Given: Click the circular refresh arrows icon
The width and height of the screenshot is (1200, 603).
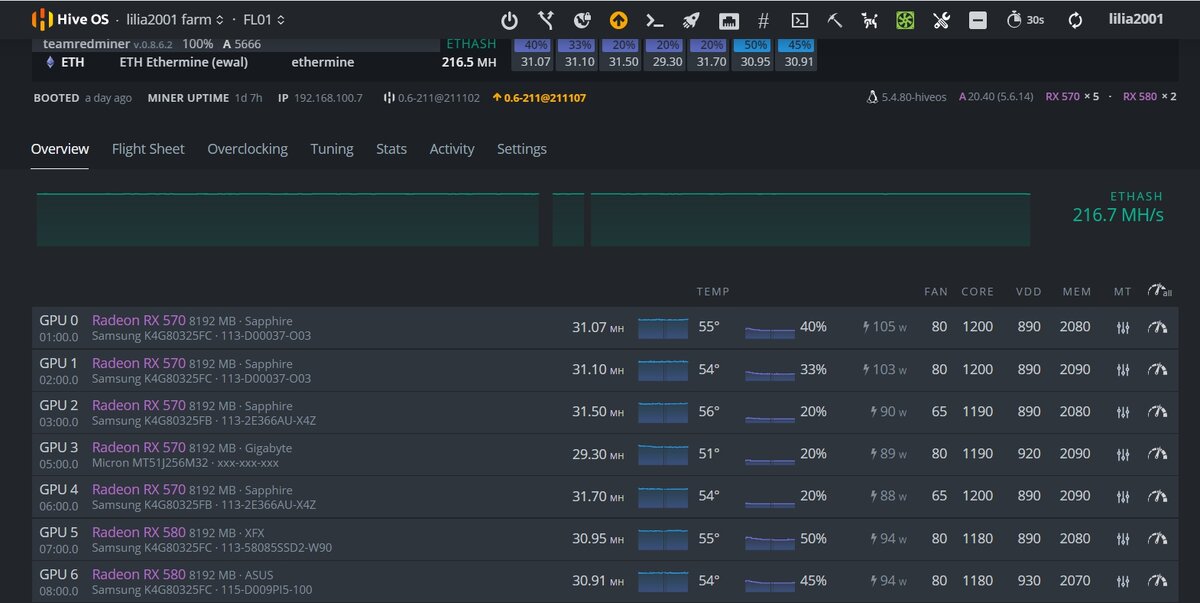Looking at the screenshot, I should click(x=1076, y=19).
